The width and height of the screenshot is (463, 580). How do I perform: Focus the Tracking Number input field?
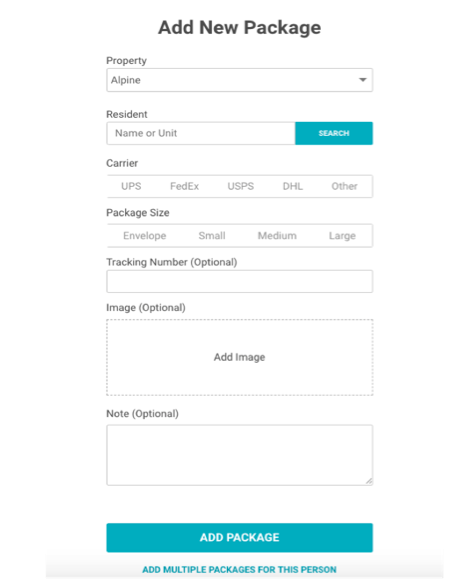239,281
